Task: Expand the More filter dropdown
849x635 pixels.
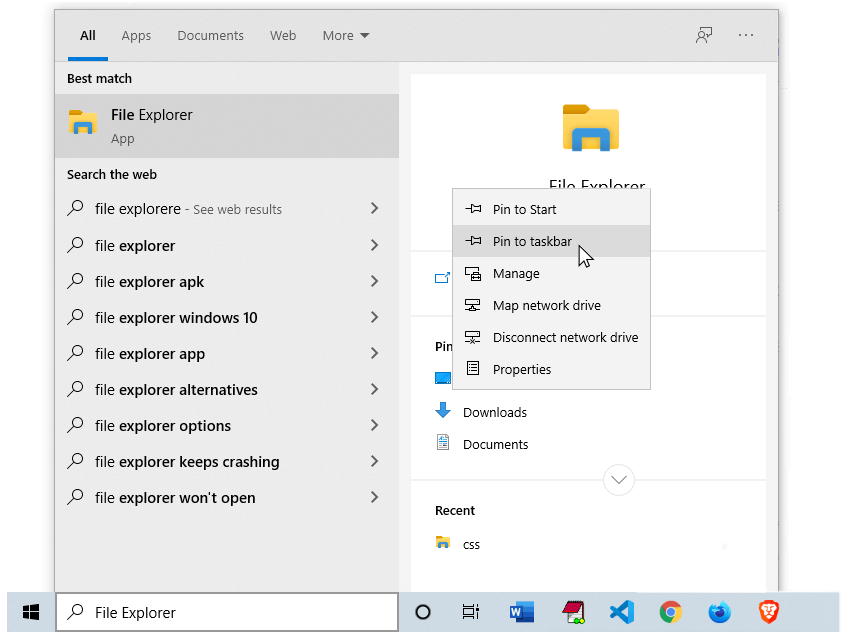Action: (345, 36)
